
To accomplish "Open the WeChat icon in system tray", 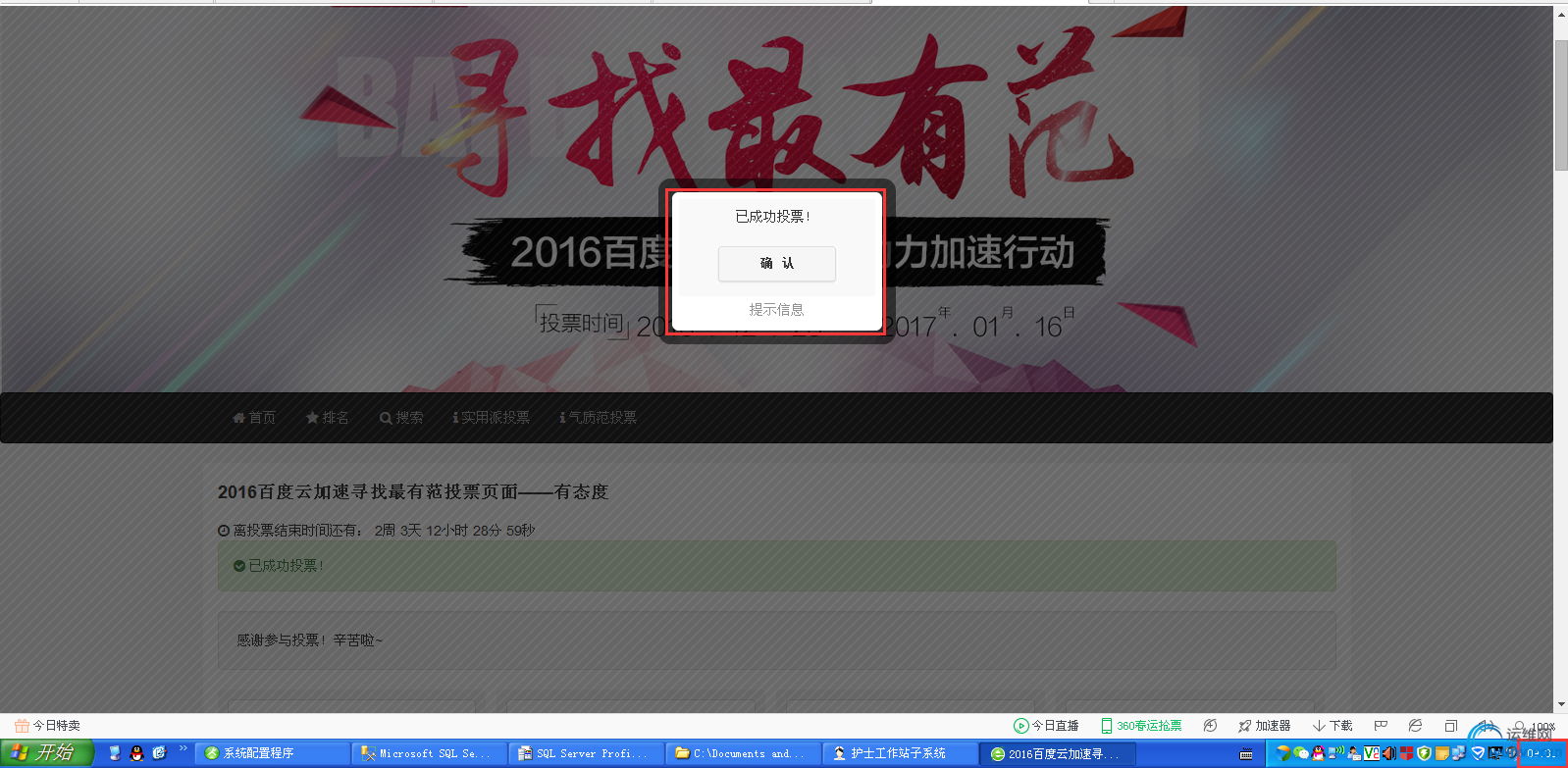I will (x=1301, y=753).
